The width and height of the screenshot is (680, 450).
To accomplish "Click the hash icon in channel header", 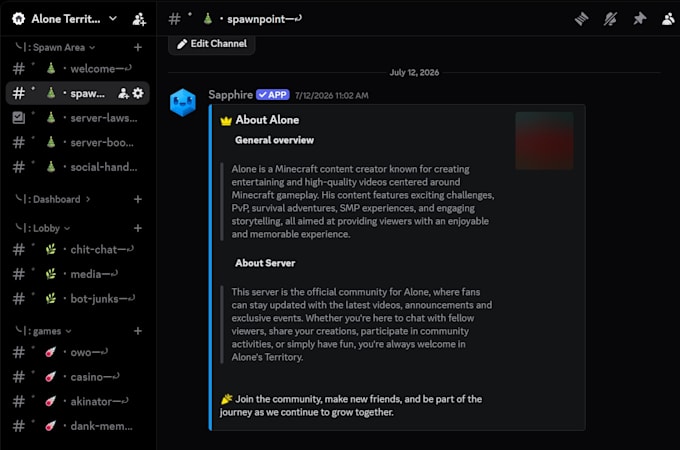I will [174, 19].
